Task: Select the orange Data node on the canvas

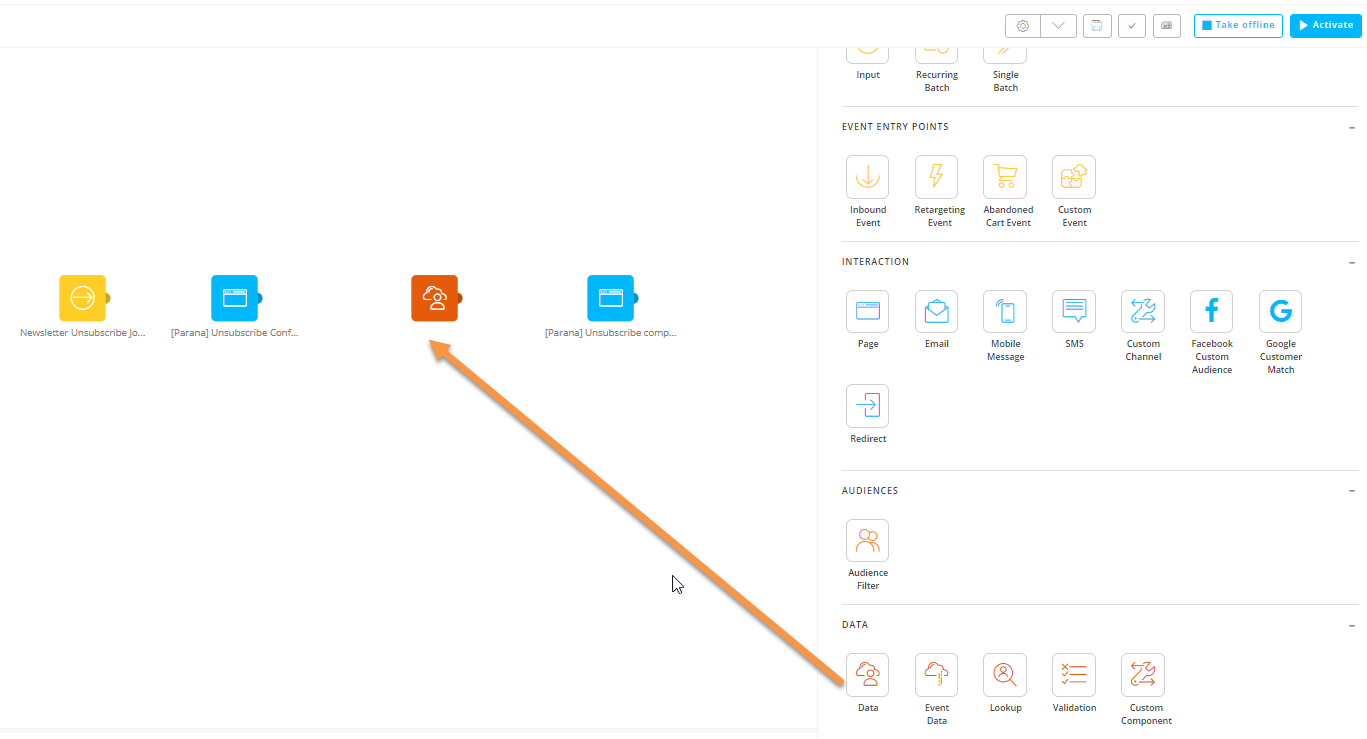Action: point(434,298)
